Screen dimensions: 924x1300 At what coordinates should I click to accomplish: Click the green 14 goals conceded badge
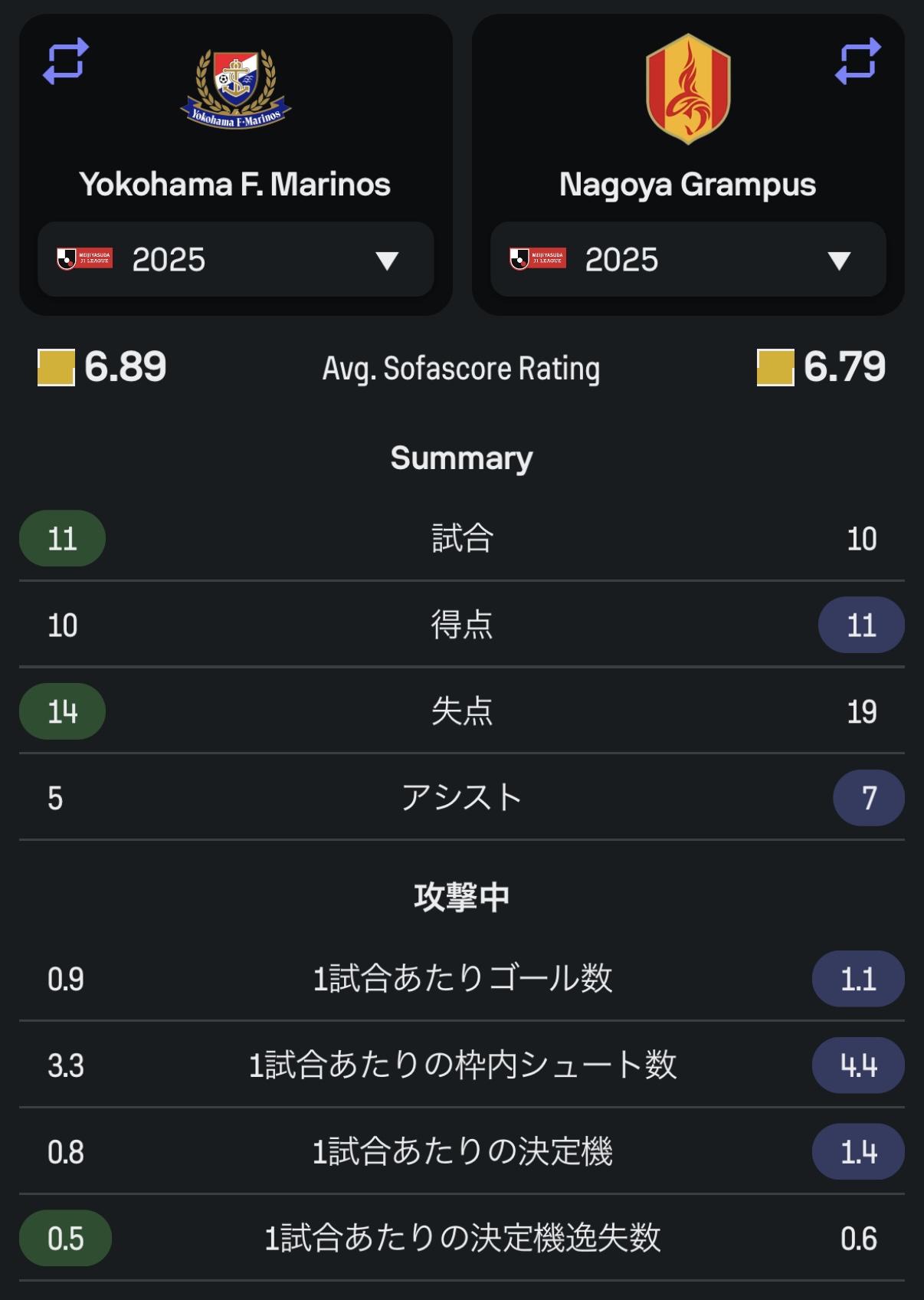point(63,712)
